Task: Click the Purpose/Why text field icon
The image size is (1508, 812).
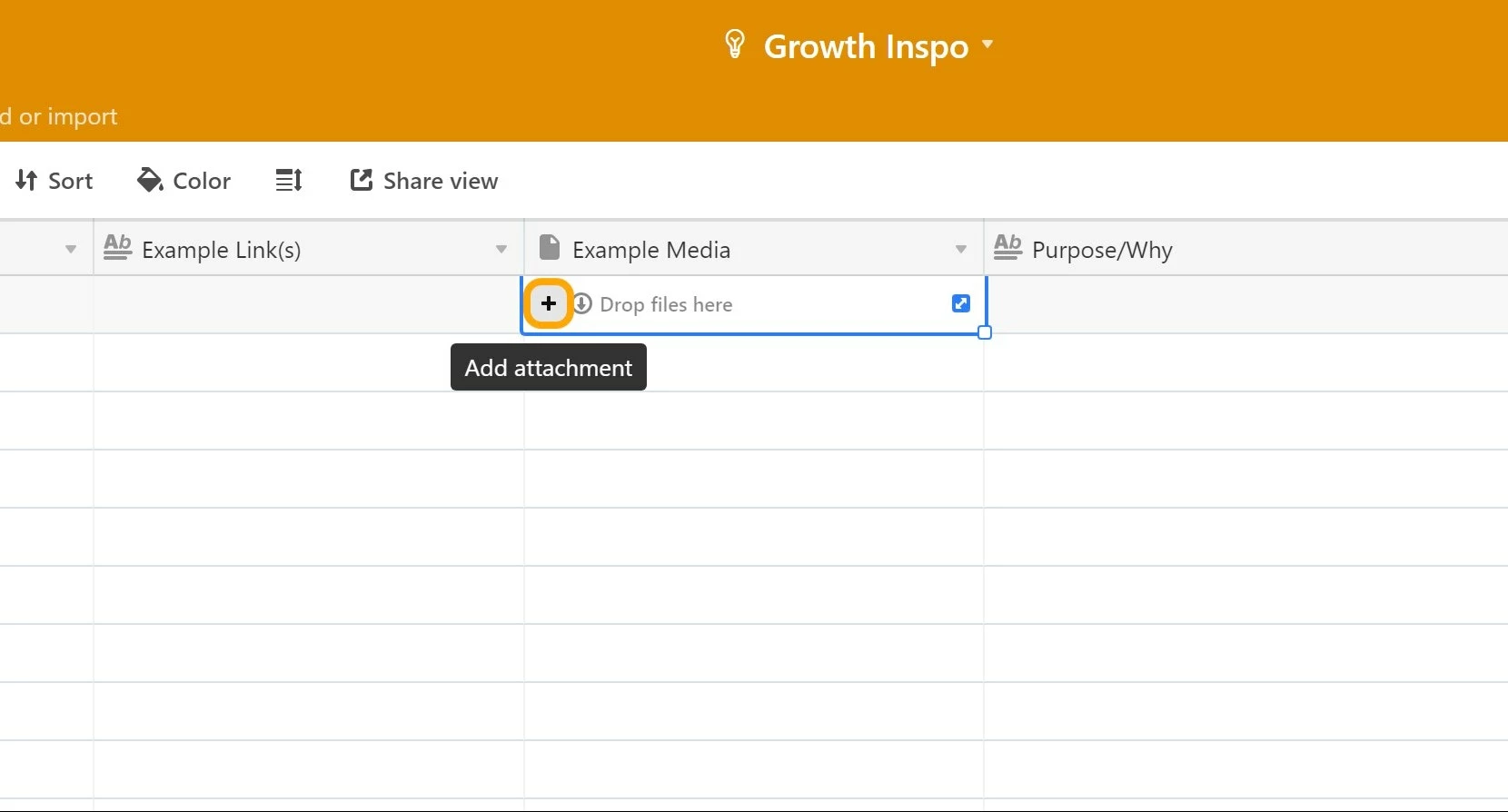Action: coord(1007,247)
